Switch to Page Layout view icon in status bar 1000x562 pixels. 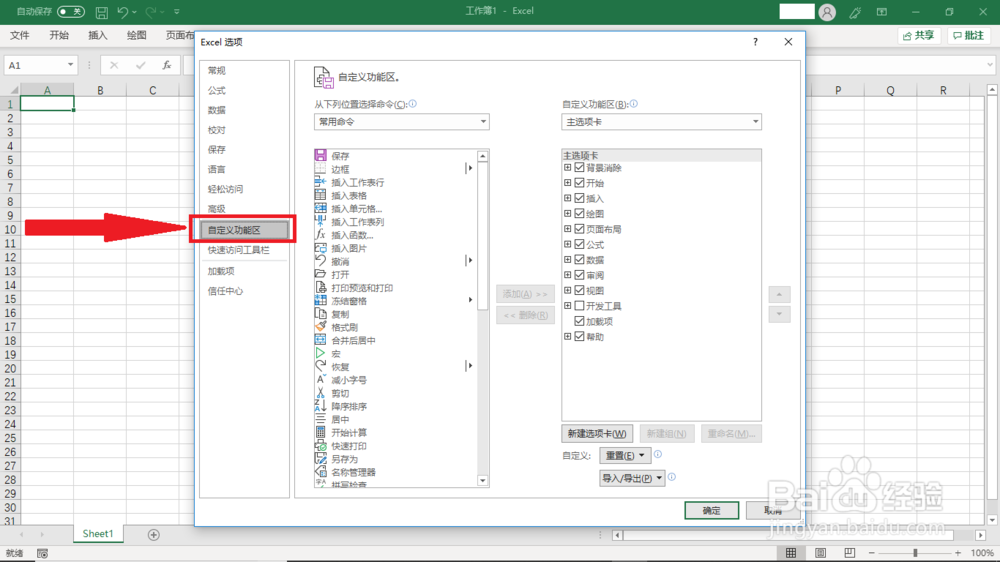click(x=820, y=553)
